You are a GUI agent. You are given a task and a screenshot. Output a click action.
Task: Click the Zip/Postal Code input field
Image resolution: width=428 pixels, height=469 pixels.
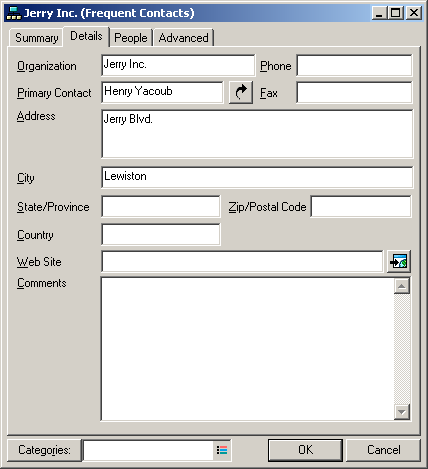tap(361, 206)
